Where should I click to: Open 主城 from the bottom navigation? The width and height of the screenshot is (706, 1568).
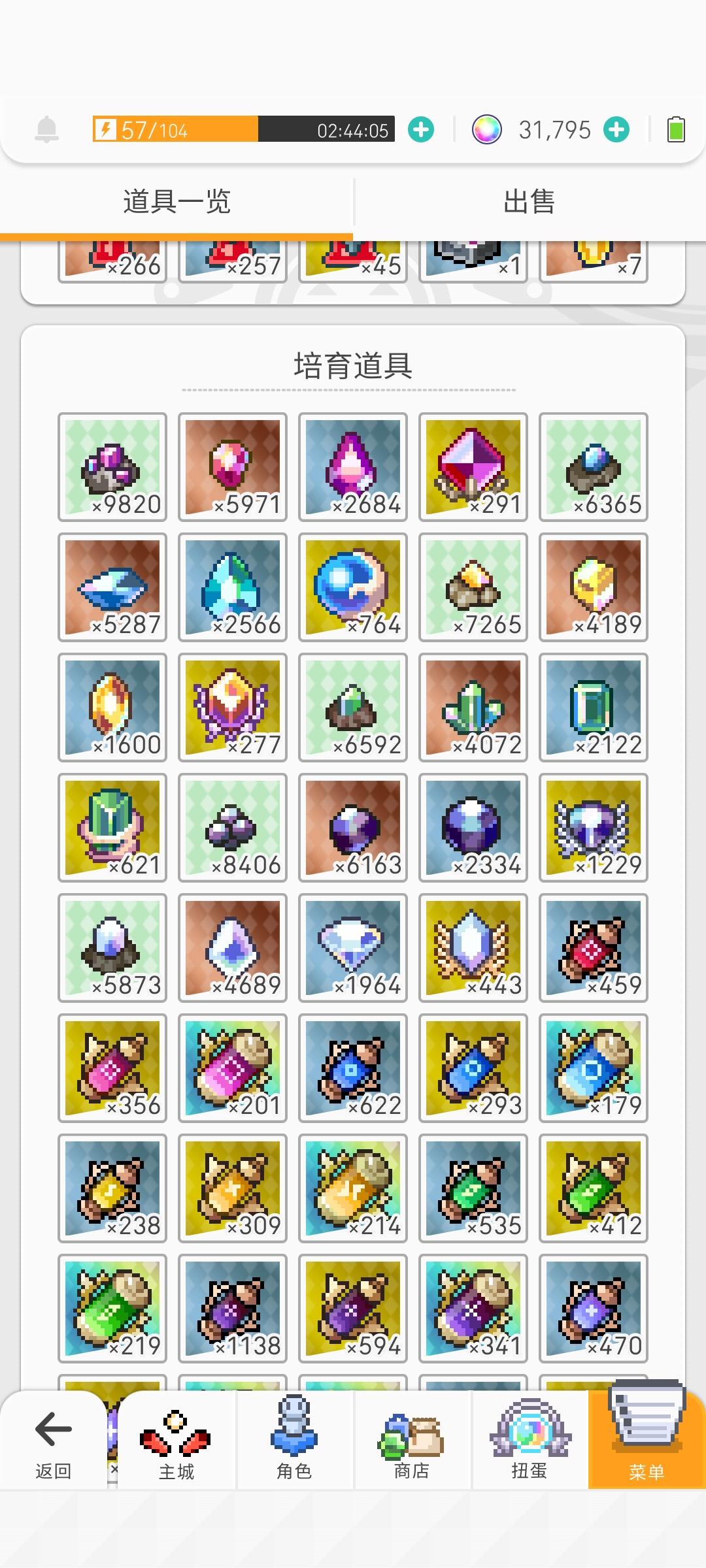tap(176, 1443)
